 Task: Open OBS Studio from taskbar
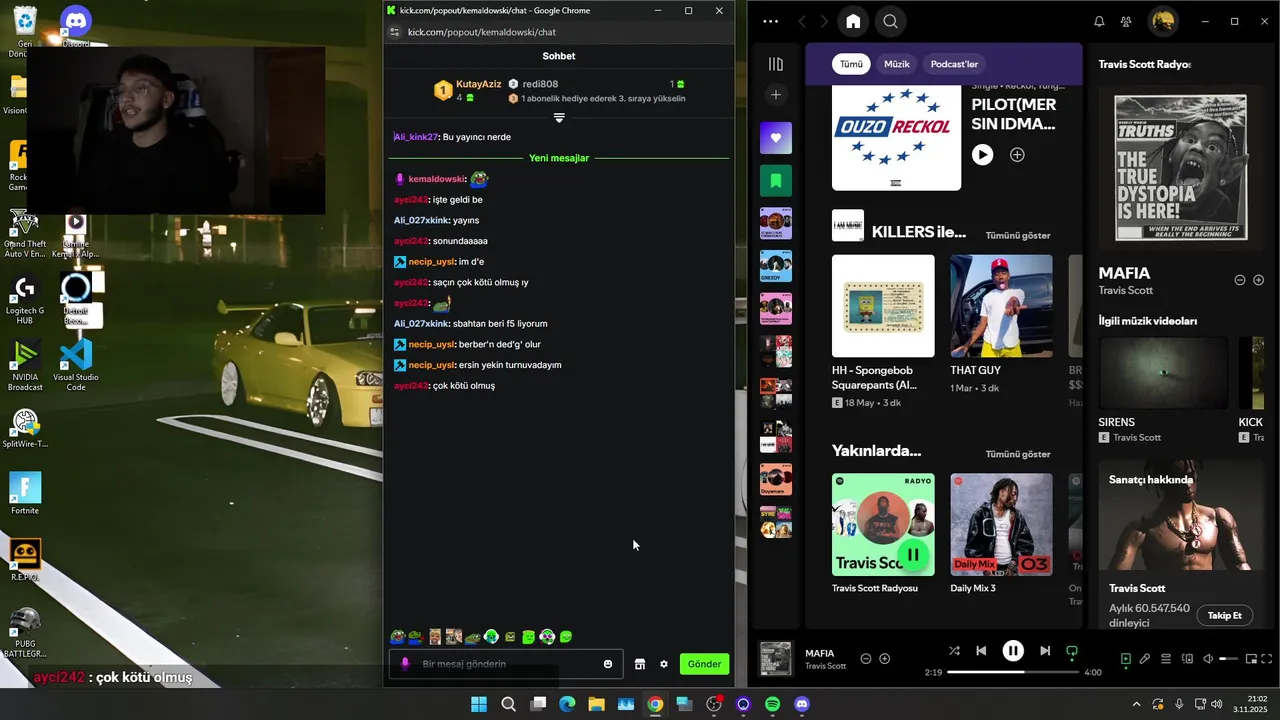(x=713, y=704)
